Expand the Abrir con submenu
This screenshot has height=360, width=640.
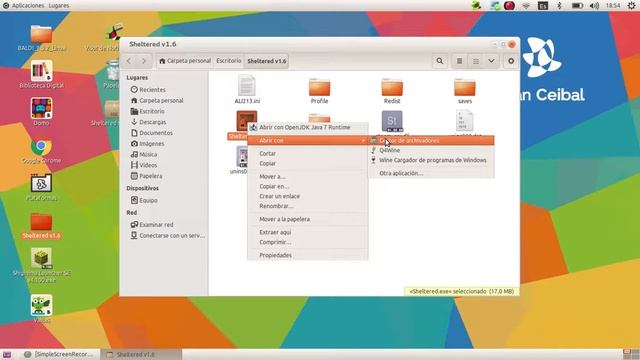point(308,140)
